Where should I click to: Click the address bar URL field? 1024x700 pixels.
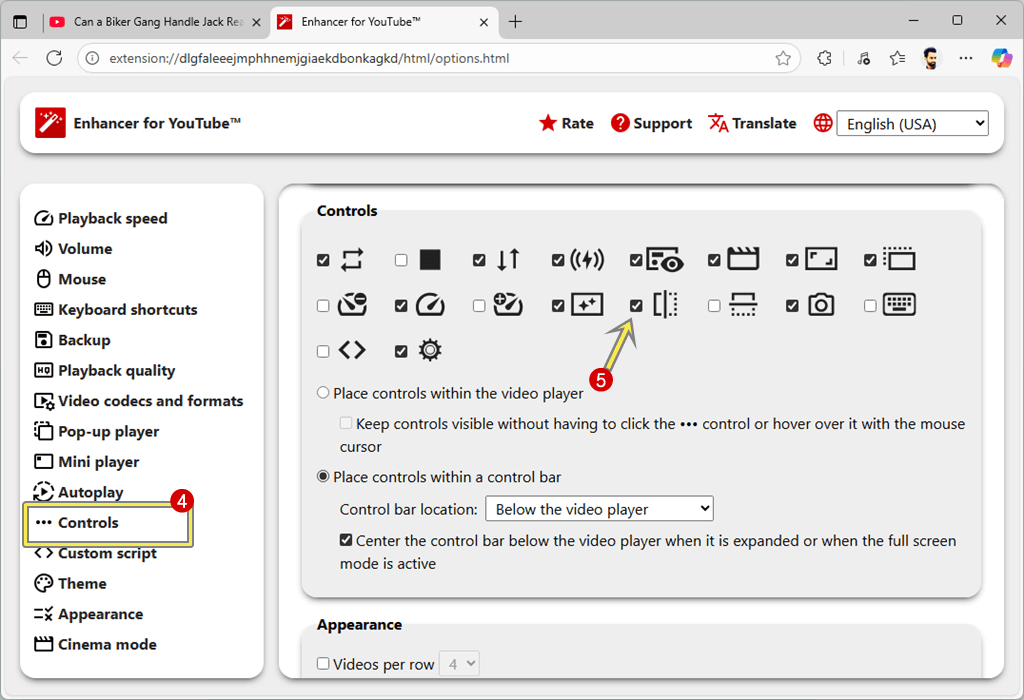(438, 58)
